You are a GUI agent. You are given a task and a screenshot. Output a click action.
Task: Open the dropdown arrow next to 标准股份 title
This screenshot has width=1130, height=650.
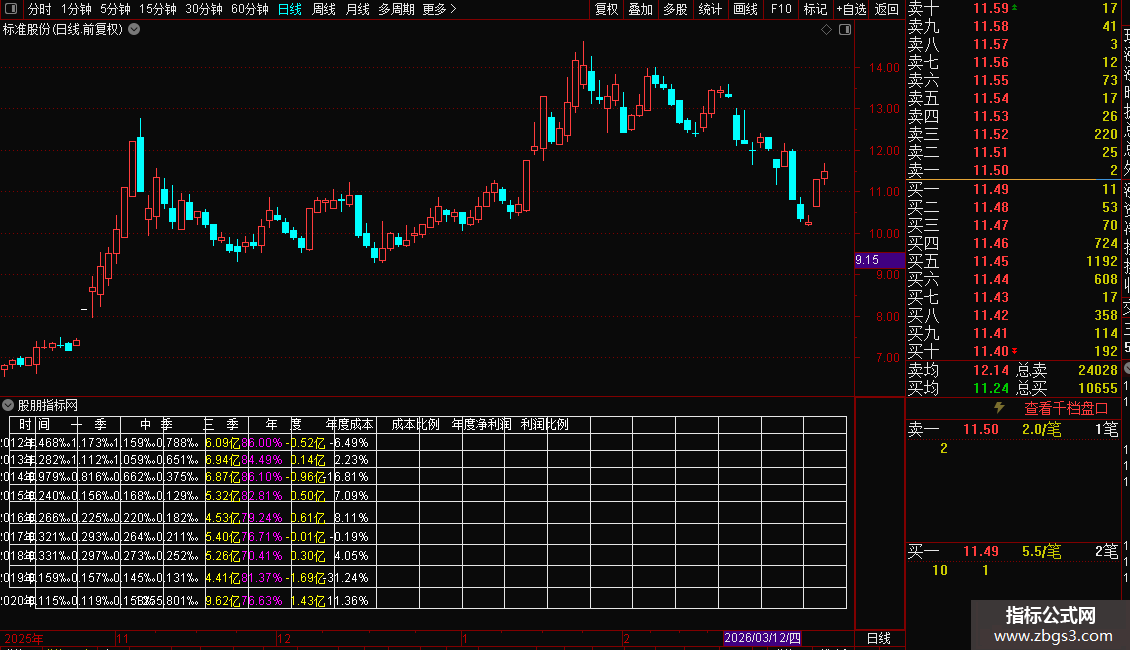pos(134,30)
